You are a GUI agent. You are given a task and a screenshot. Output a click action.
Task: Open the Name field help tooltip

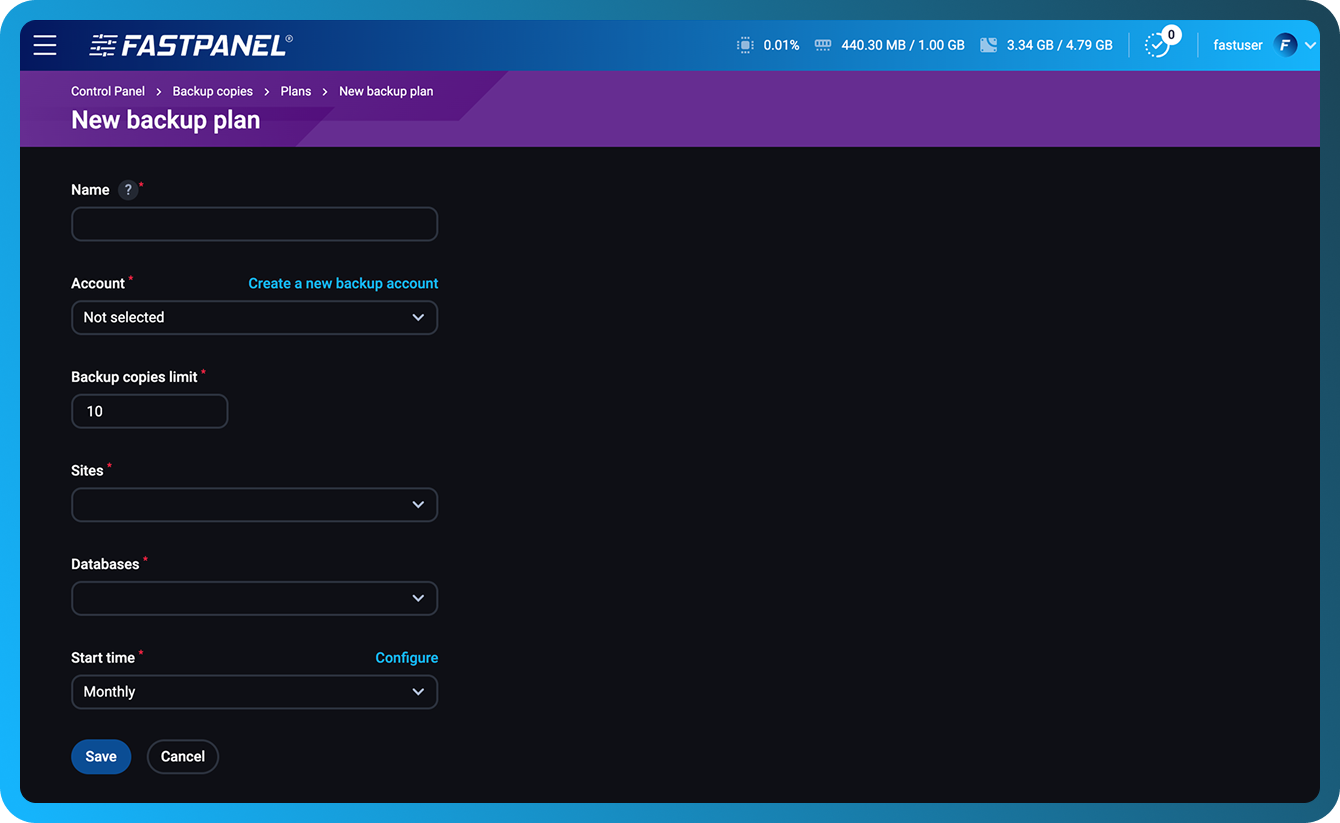127,189
